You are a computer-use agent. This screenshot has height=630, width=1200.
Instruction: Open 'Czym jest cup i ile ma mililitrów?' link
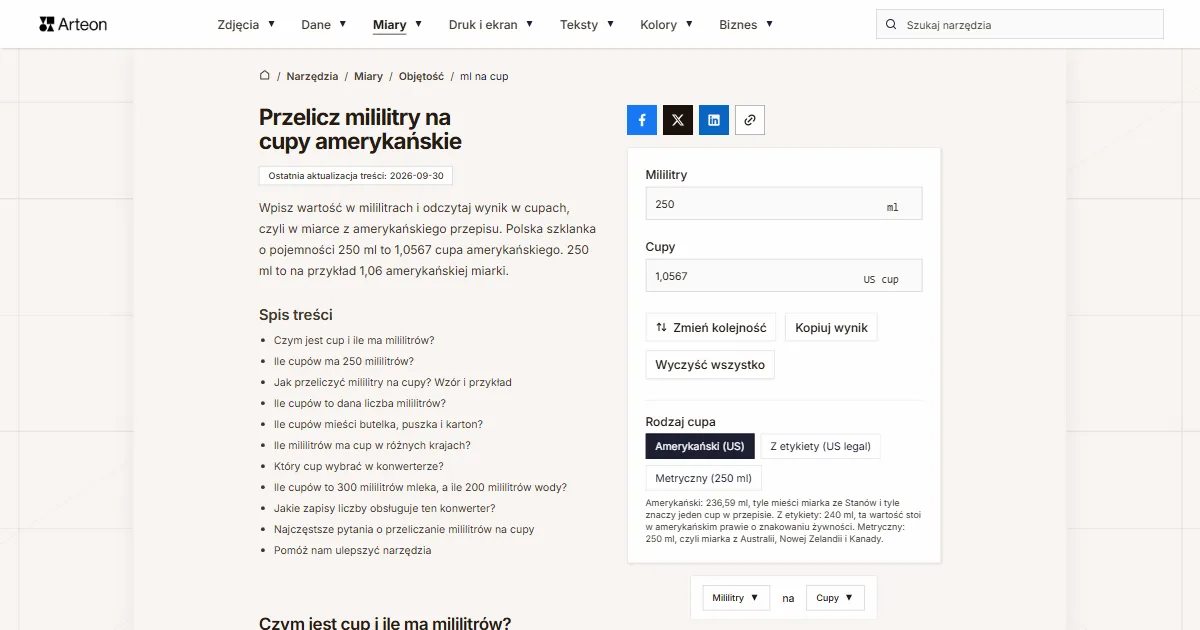click(x=354, y=340)
